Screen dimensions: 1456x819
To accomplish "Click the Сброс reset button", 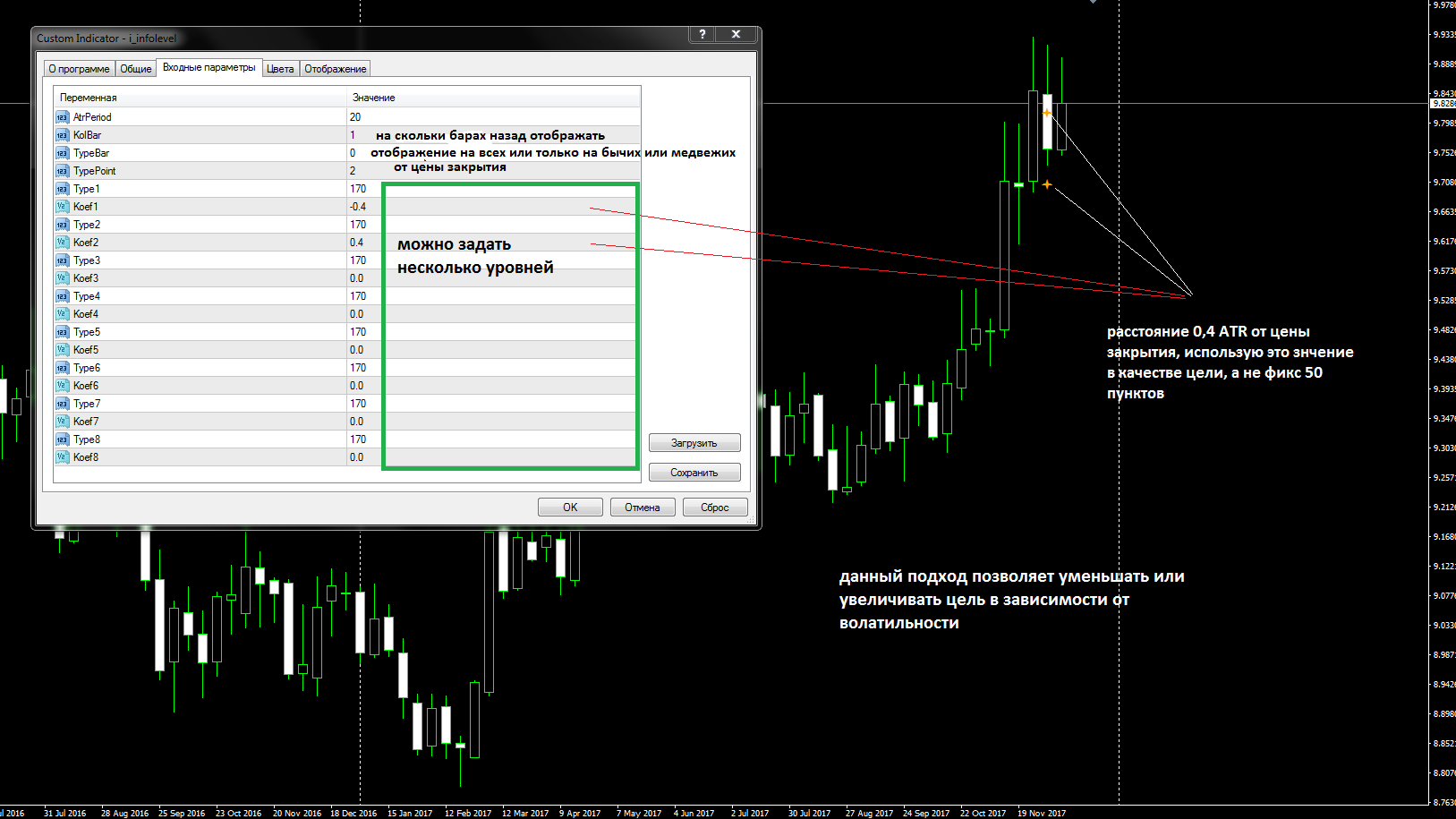I will 715,508.
